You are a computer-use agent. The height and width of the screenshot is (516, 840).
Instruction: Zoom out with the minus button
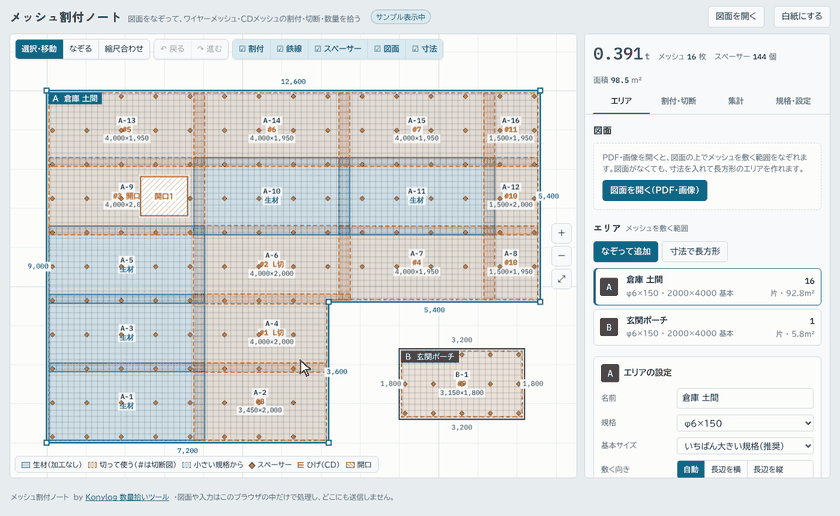click(561, 256)
